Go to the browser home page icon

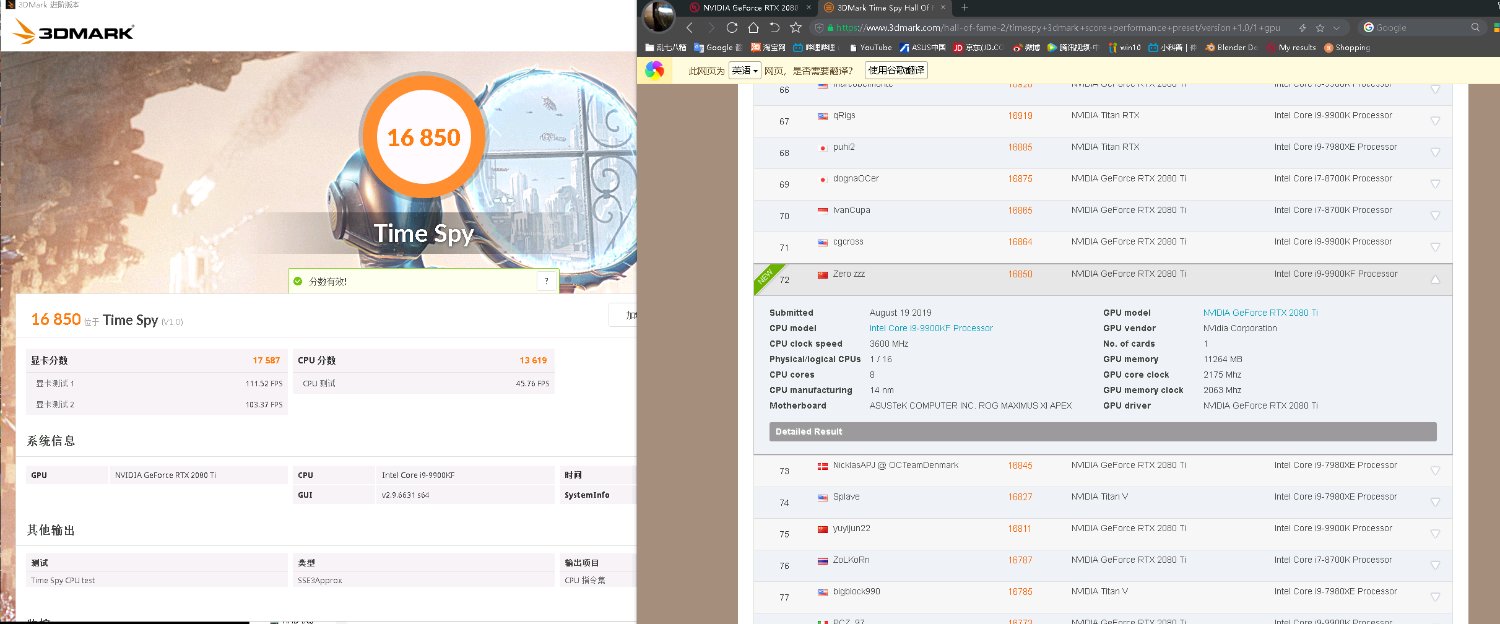(753, 28)
